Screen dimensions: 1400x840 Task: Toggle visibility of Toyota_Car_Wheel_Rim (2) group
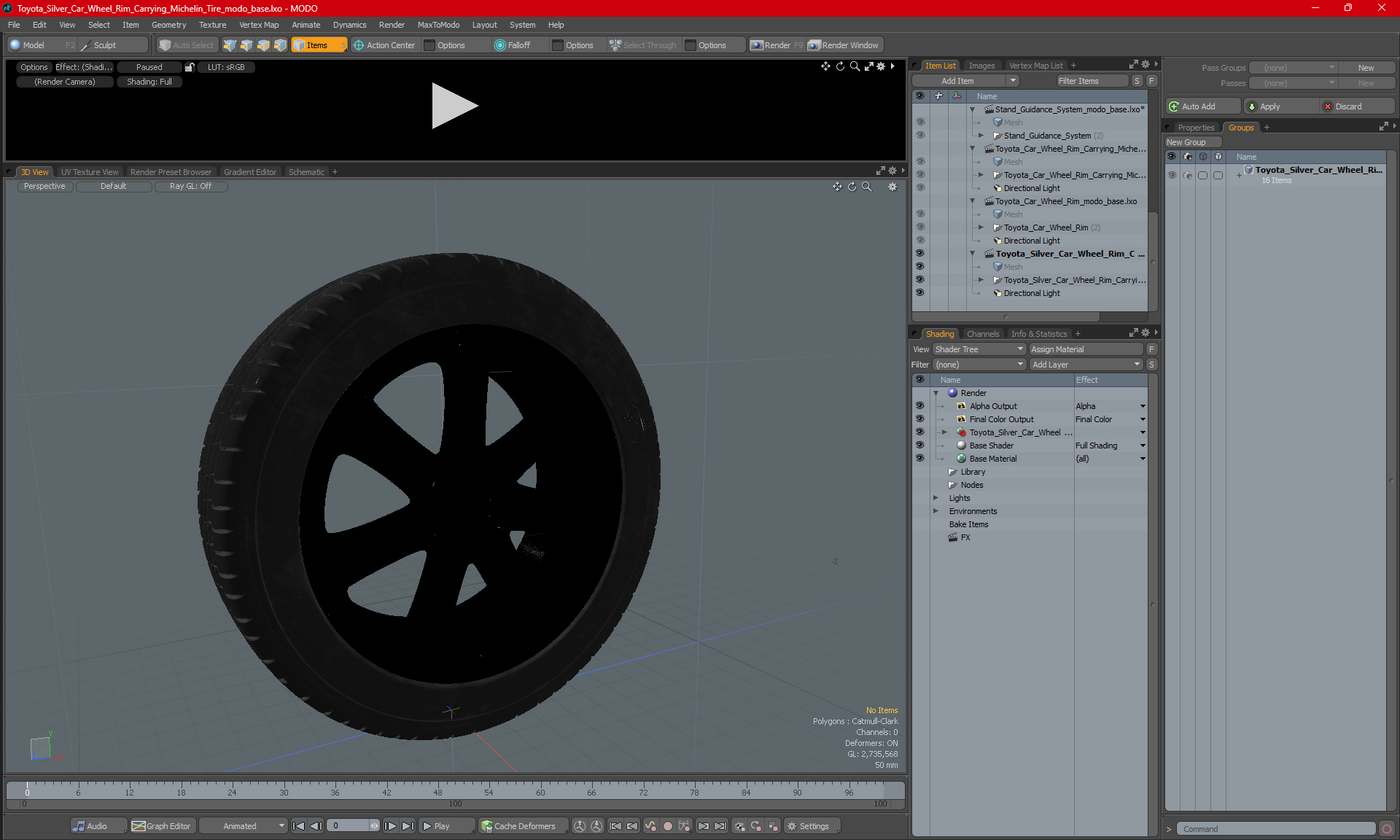click(x=919, y=227)
